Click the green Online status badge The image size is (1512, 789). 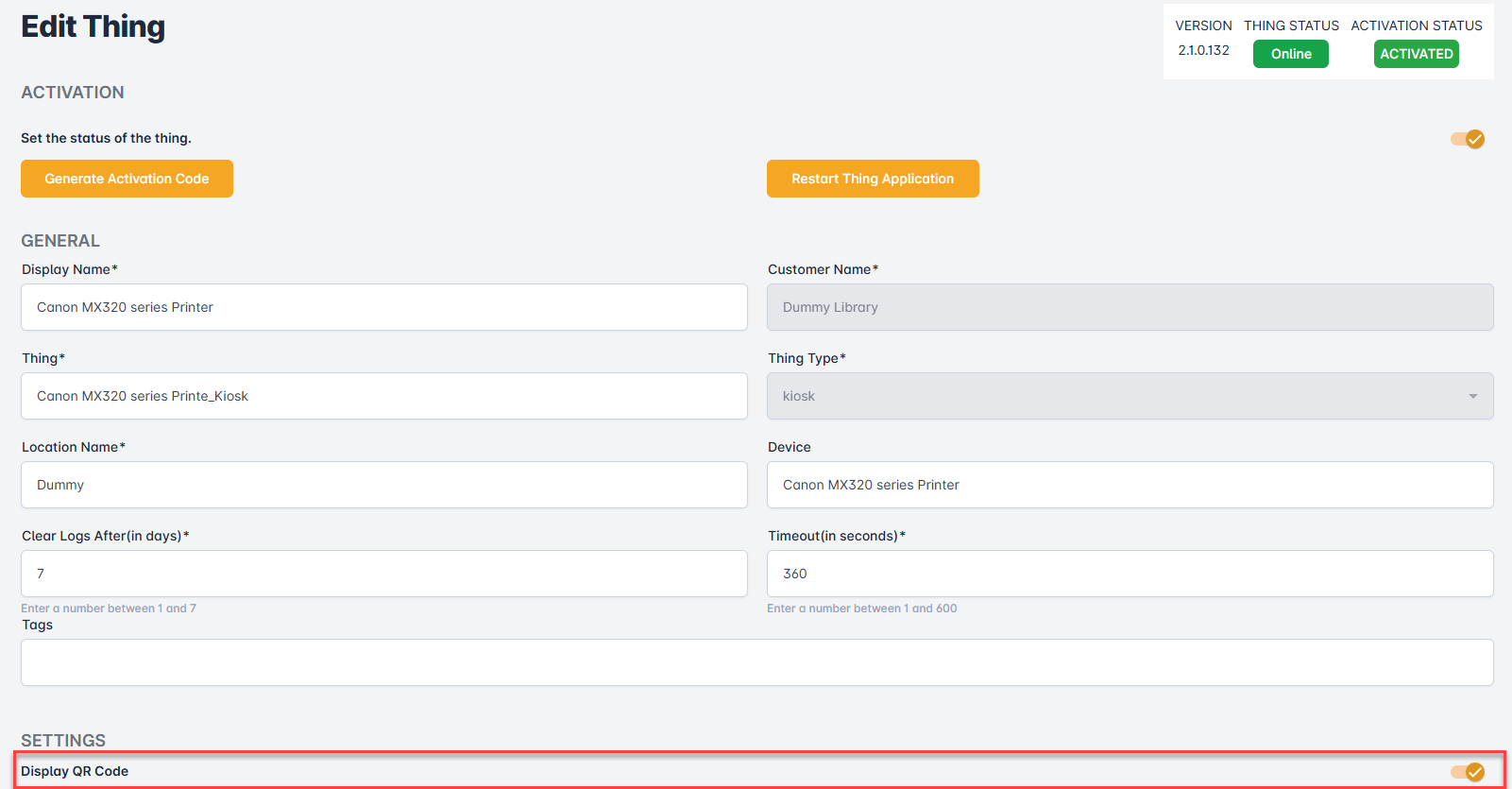coord(1290,54)
